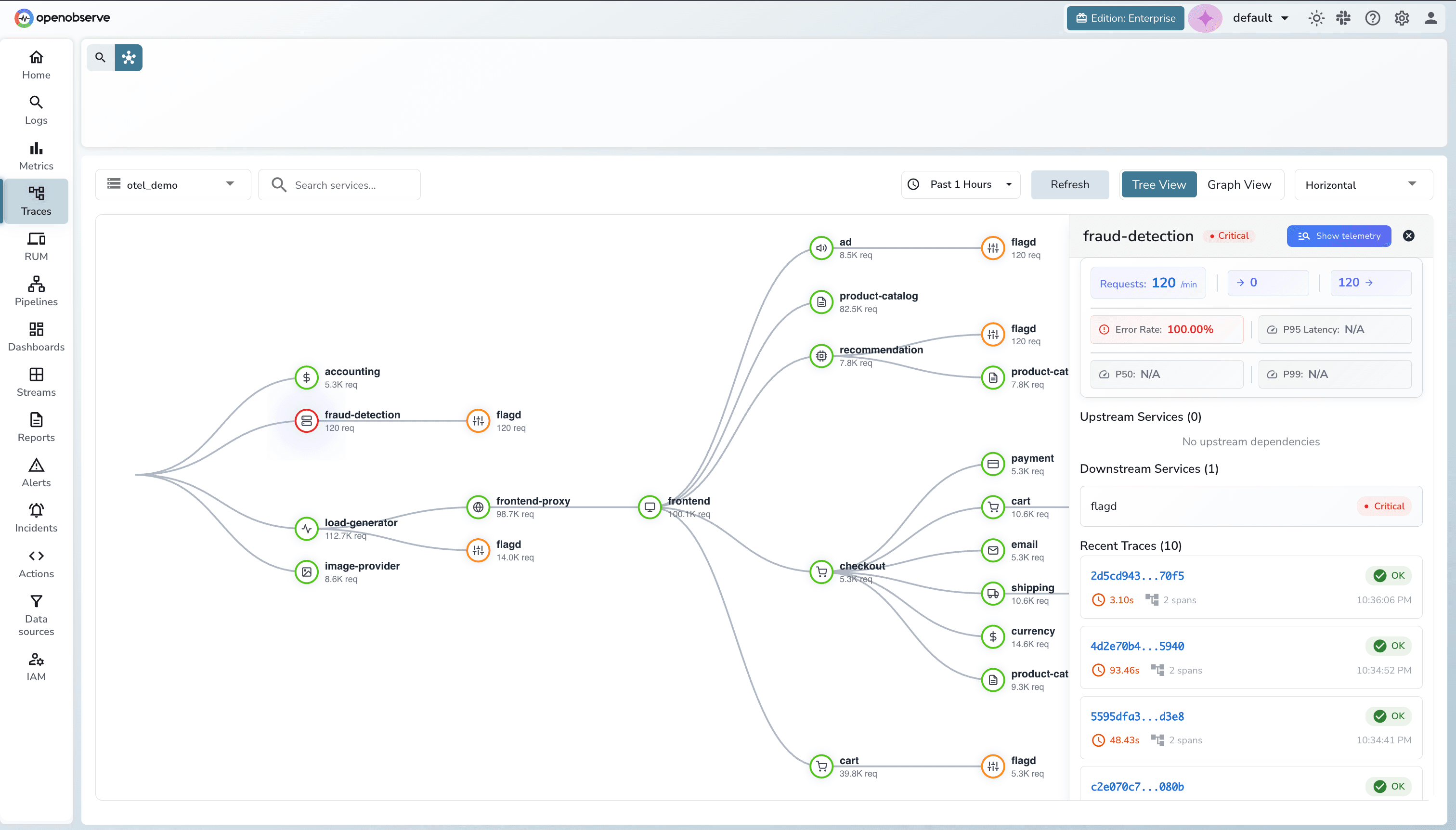The height and width of the screenshot is (830, 1456).
Task: Switch to Graph View
Action: 1239,184
